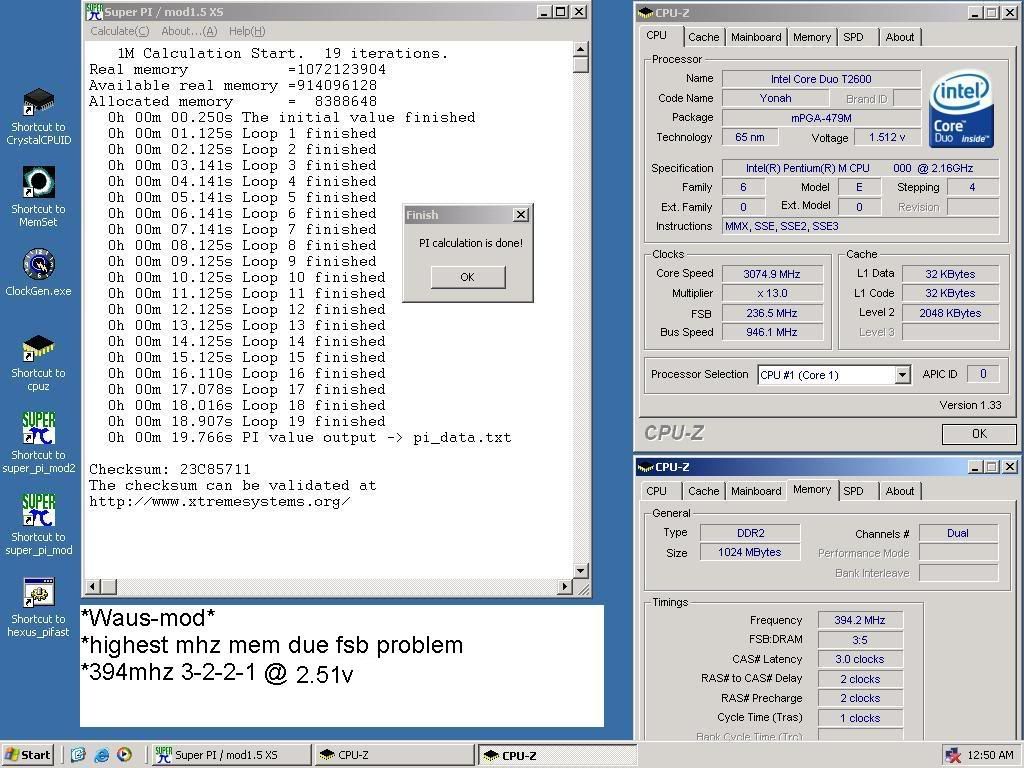Click the memory Frequency value 394.2 MHz
Screen dimensions: 1024x768
click(x=859, y=620)
